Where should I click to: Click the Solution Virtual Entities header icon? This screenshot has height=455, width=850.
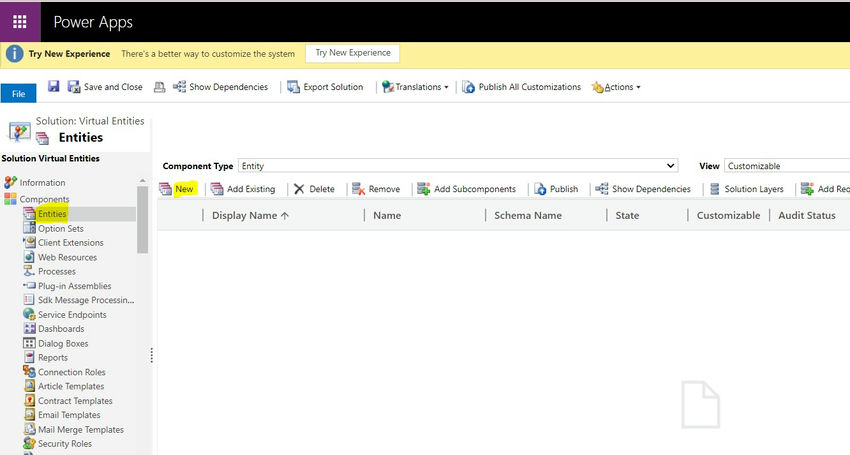[x=18, y=132]
